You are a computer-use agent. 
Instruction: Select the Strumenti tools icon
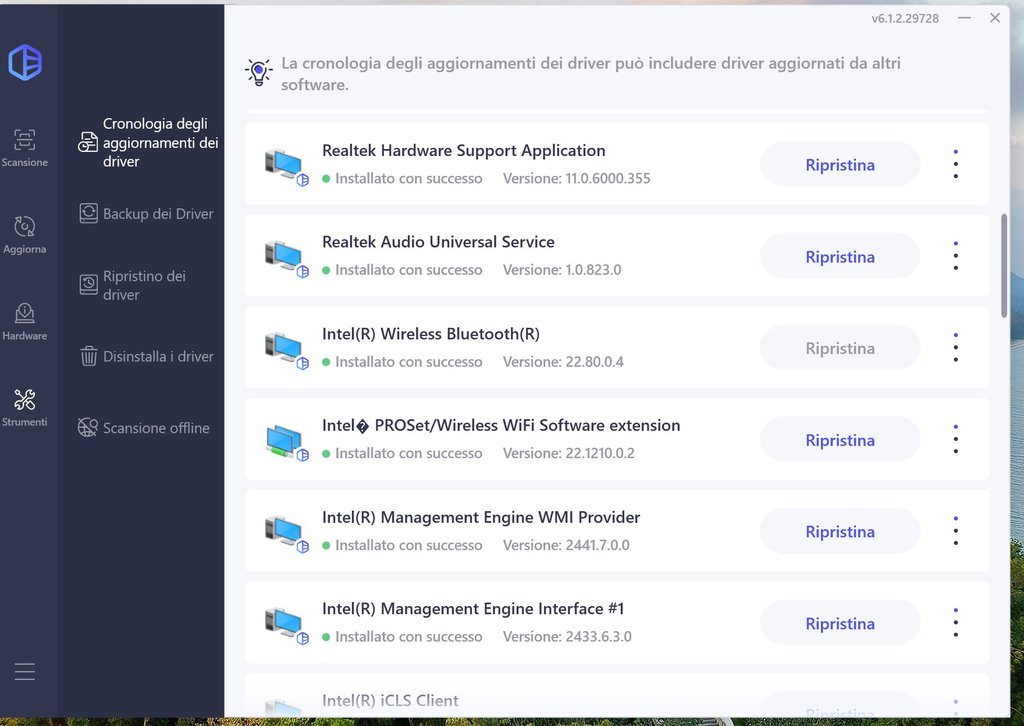pyautogui.click(x=25, y=399)
